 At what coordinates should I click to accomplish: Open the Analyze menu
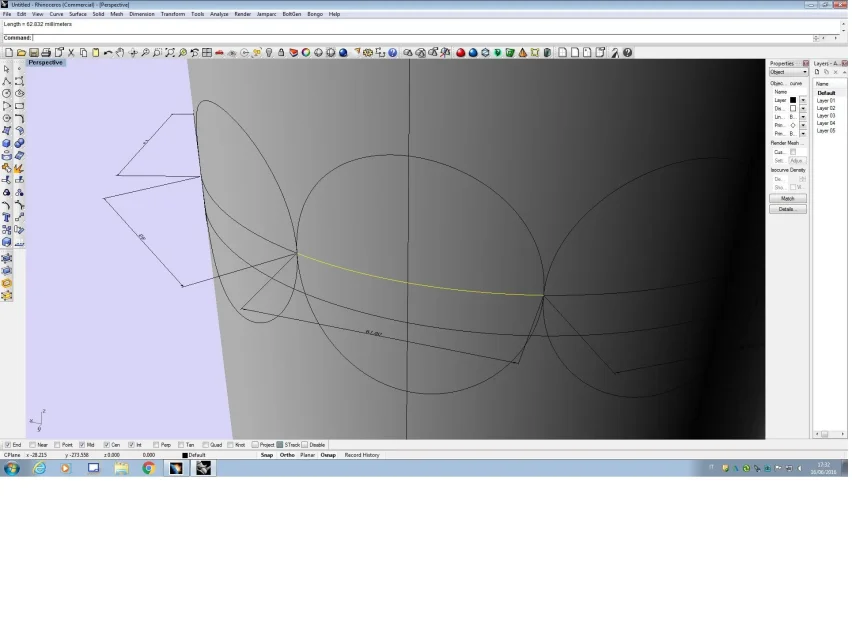tap(219, 14)
